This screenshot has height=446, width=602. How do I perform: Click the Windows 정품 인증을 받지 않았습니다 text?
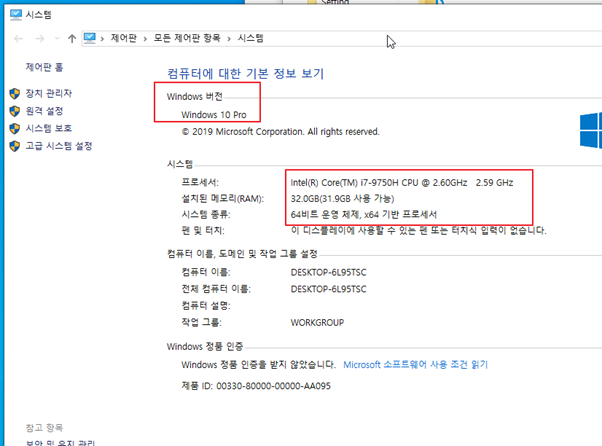(258, 365)
